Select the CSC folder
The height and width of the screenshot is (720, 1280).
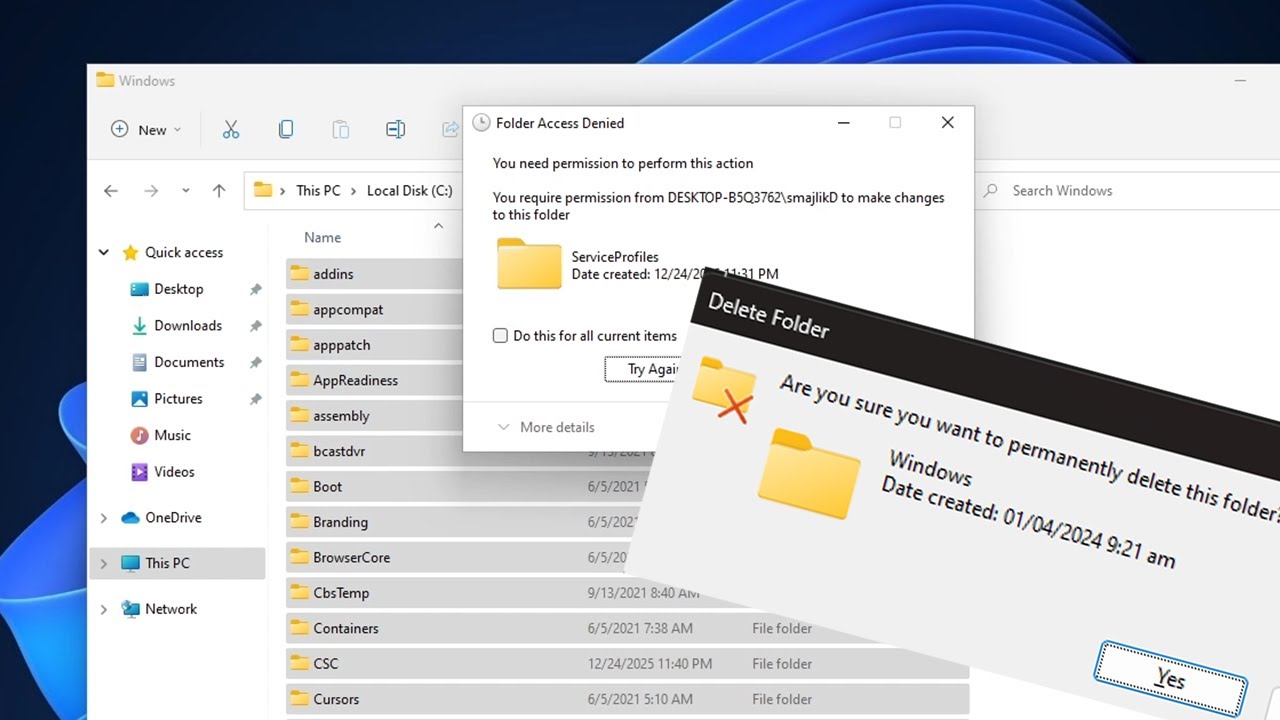627,664
